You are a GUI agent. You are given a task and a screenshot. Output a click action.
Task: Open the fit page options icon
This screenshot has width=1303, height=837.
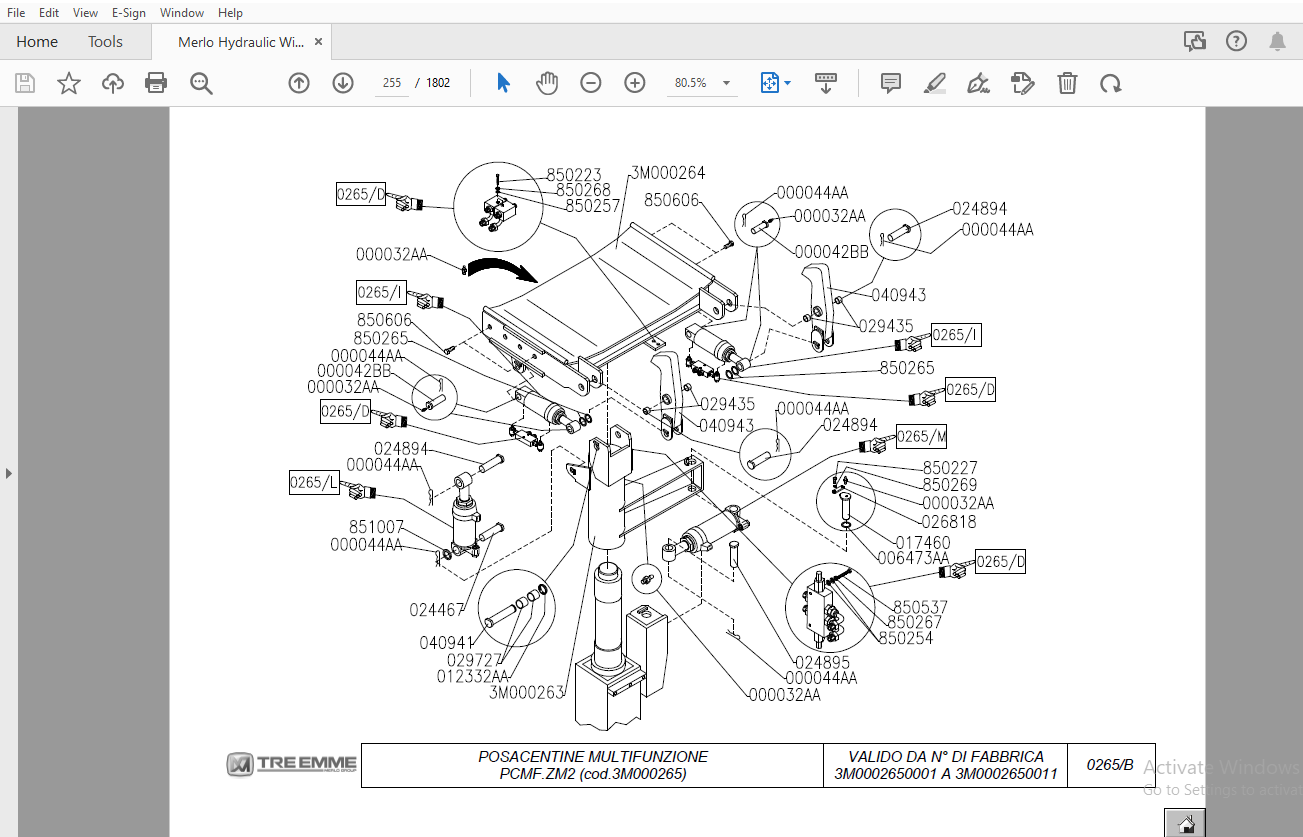pyautogui.click(x=769, y=83)
